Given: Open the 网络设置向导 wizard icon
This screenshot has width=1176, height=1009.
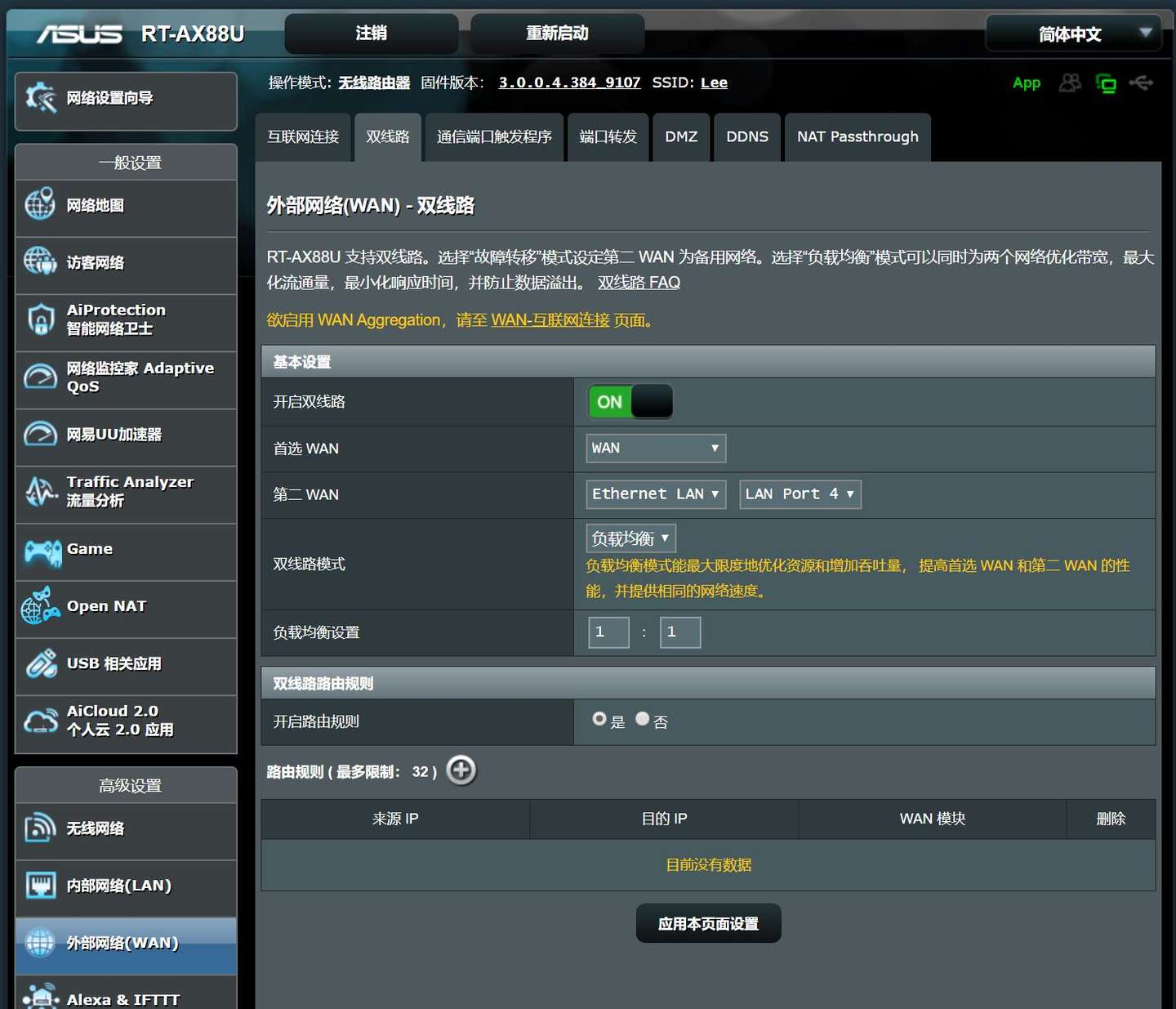Looking at the screenshot, I should pos(40,98).
